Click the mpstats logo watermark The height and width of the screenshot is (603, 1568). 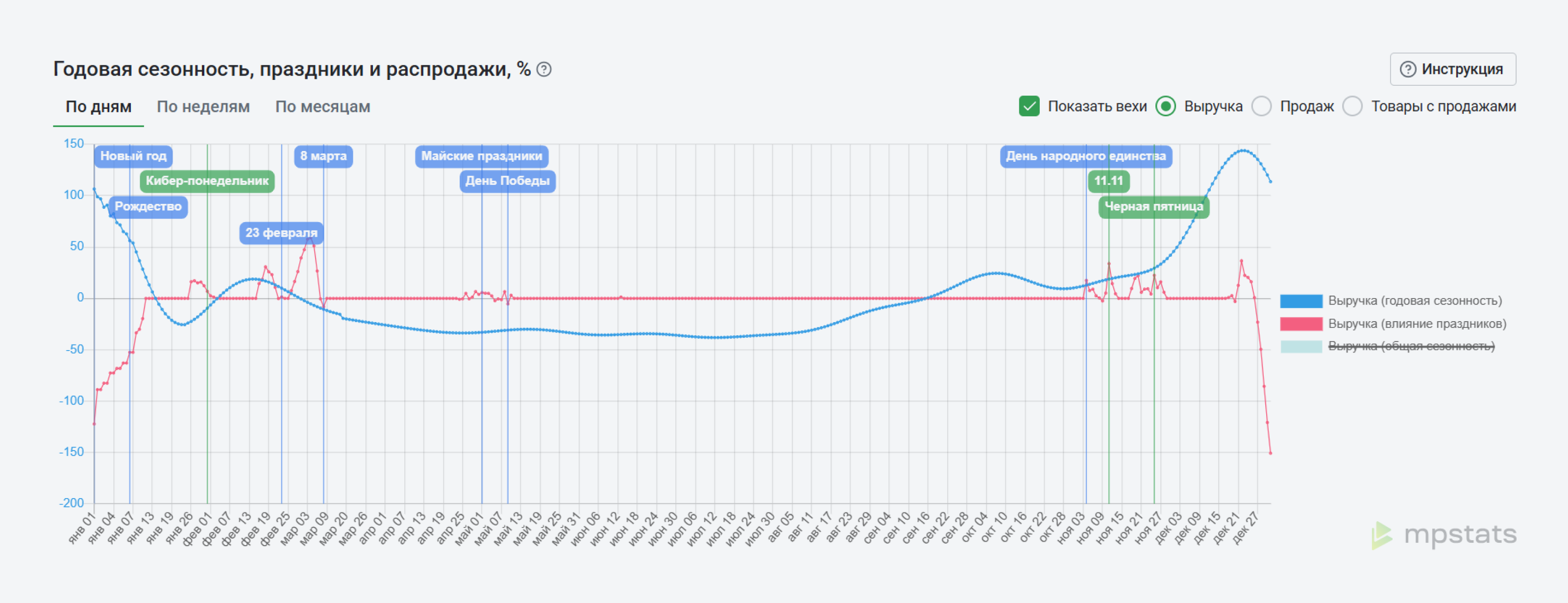click(x=1443, y=535)
